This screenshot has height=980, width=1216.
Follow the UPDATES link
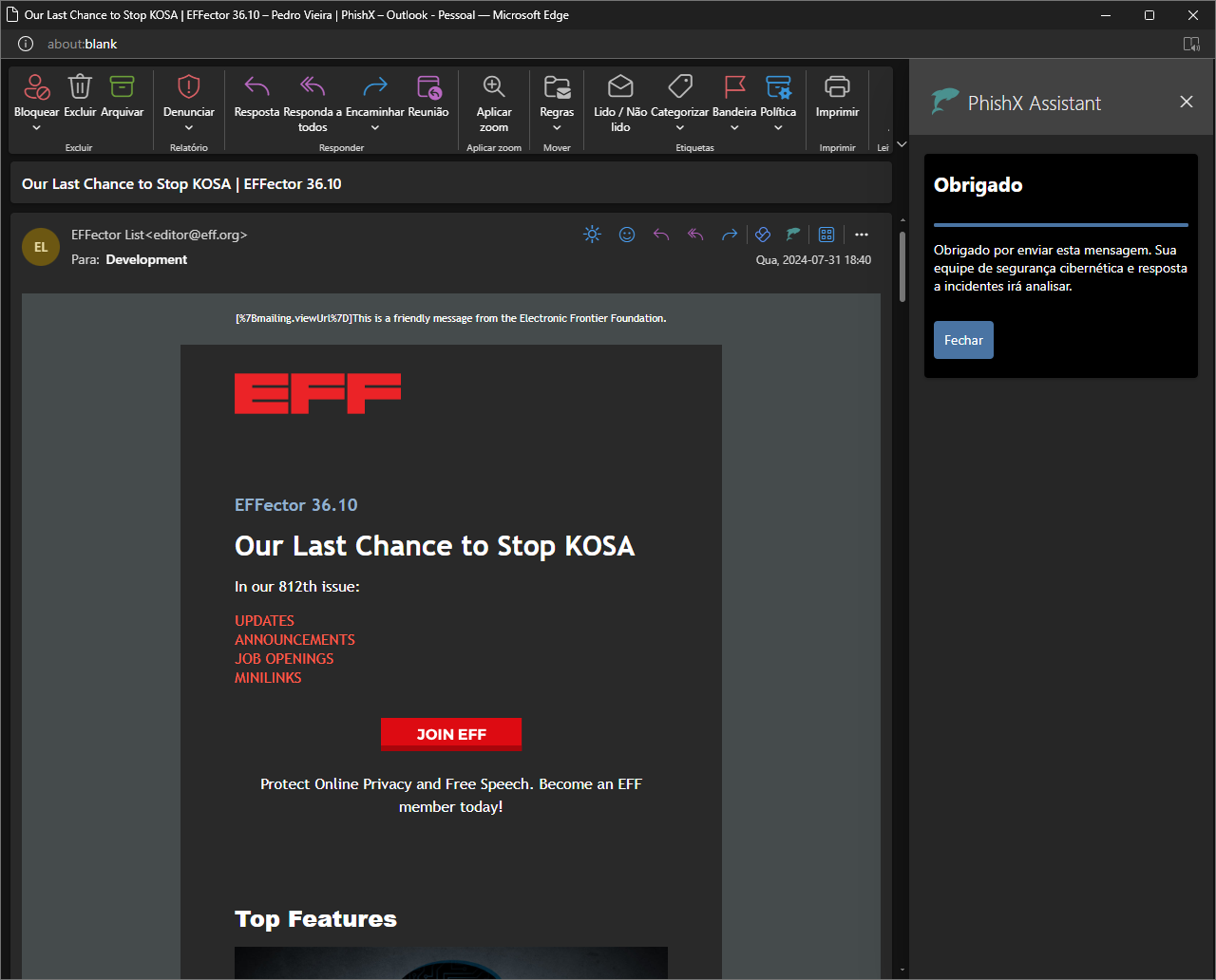coord(264,621)
